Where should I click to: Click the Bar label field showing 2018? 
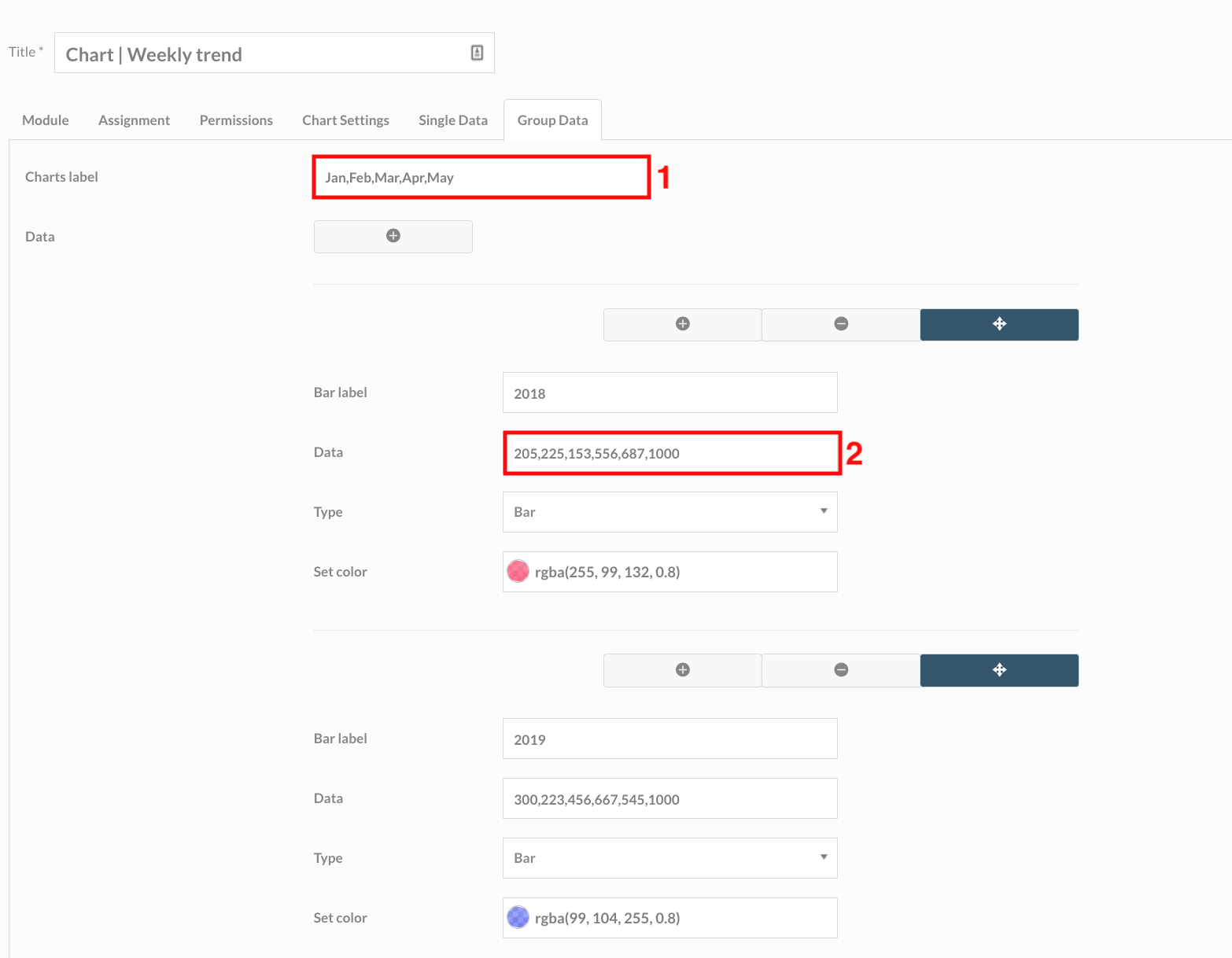click(669, 392)
